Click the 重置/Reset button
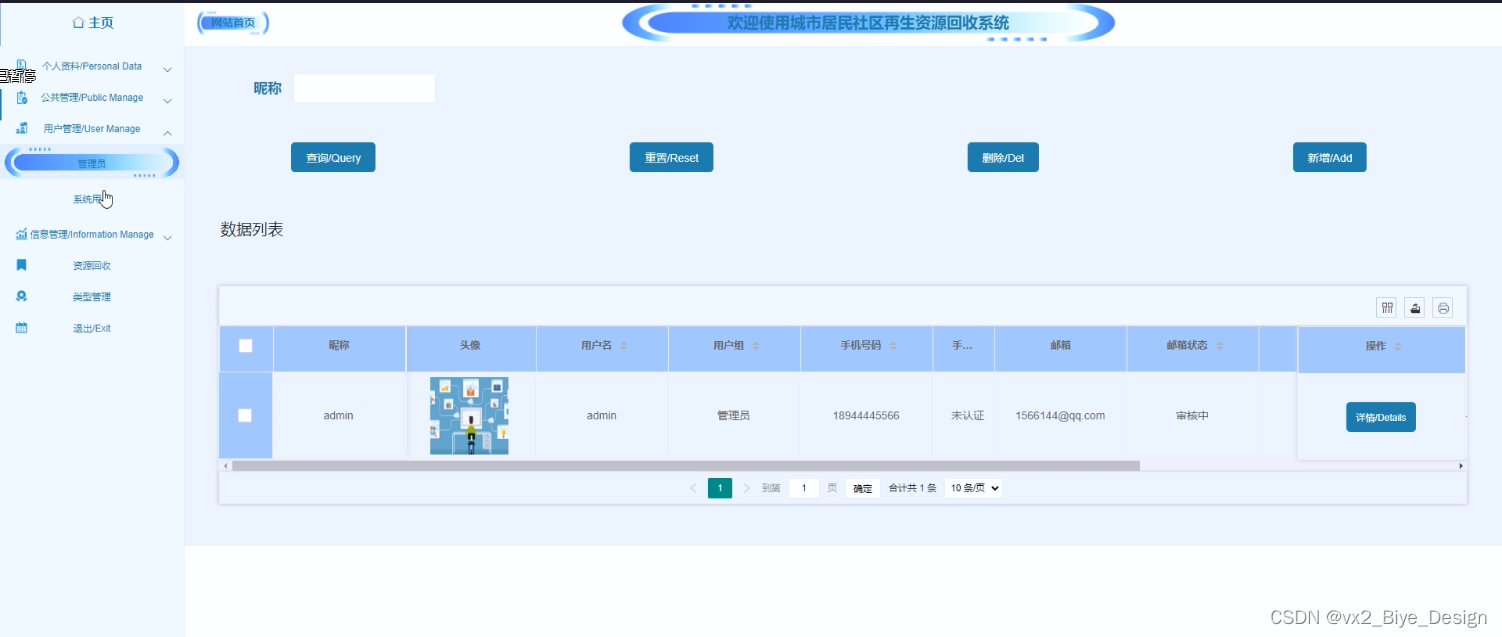The image size is (1502, 637). [x=671, y=158]
